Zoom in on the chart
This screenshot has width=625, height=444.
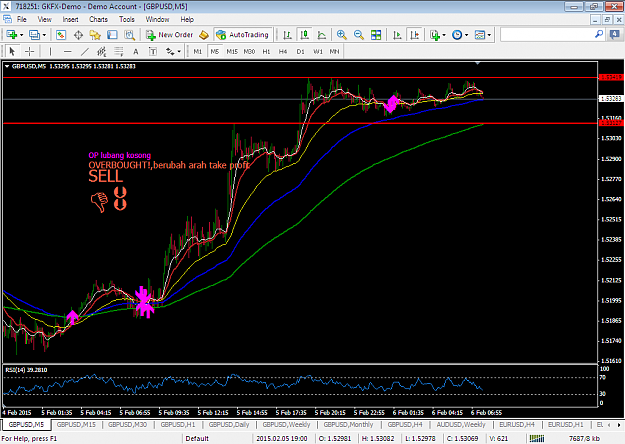(342, 35)
